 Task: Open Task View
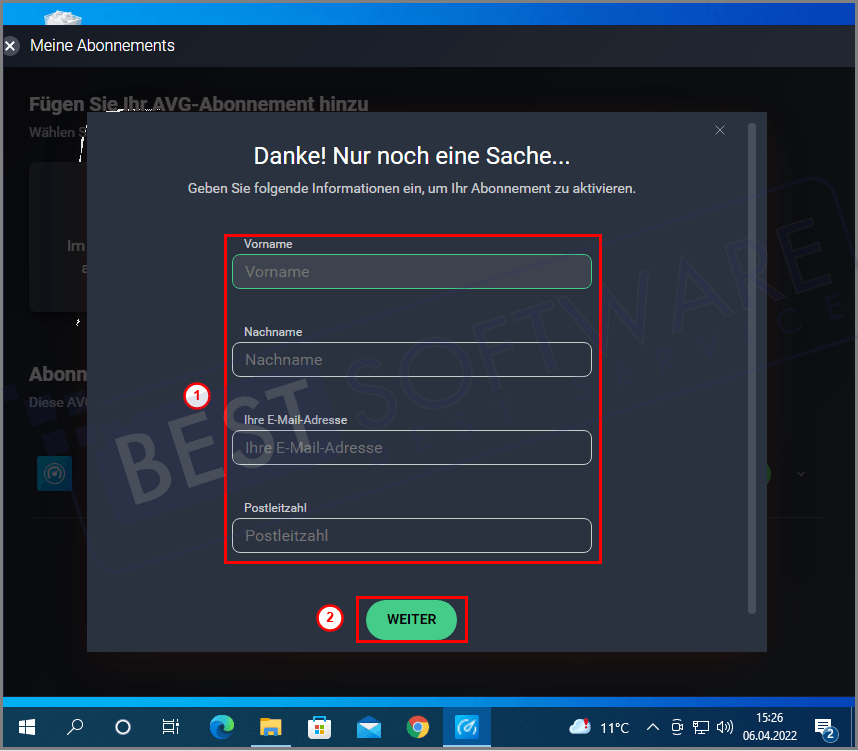(170, 727)
